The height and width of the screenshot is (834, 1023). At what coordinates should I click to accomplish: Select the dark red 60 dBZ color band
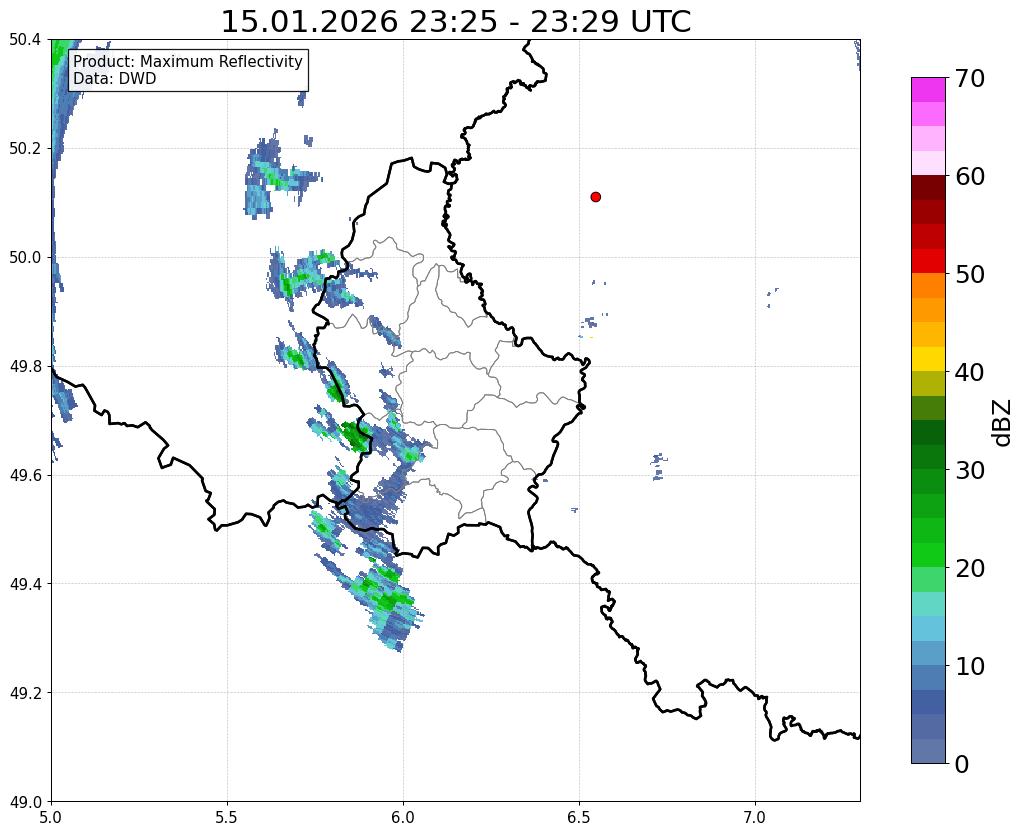tap(928, 187)
